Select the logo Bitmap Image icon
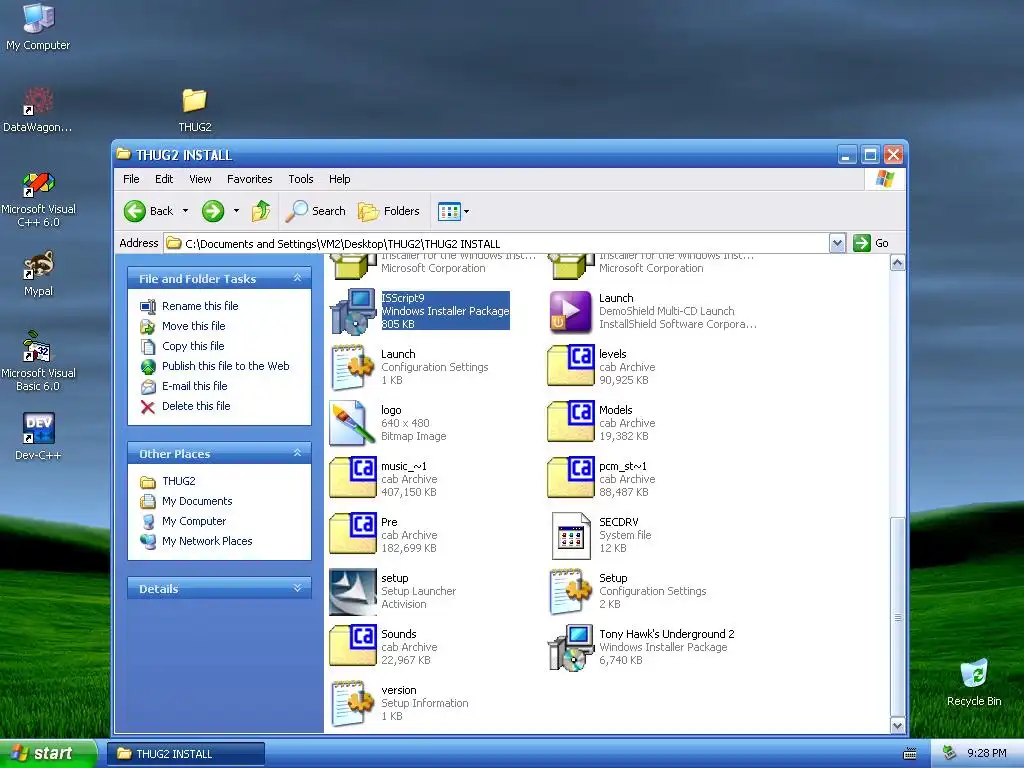 coord(353,423)
